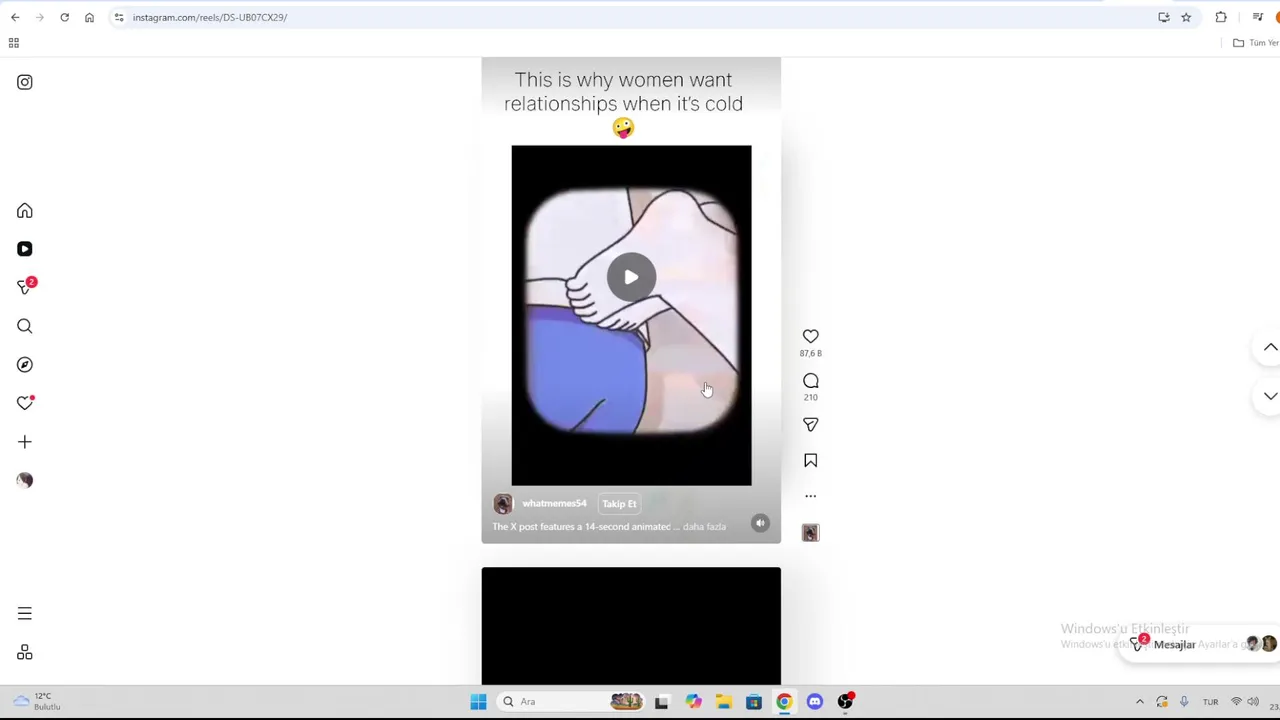Open the Mesajlar floating messages button
Screen dimensions: 1280x720
(x=1200, y=645)
